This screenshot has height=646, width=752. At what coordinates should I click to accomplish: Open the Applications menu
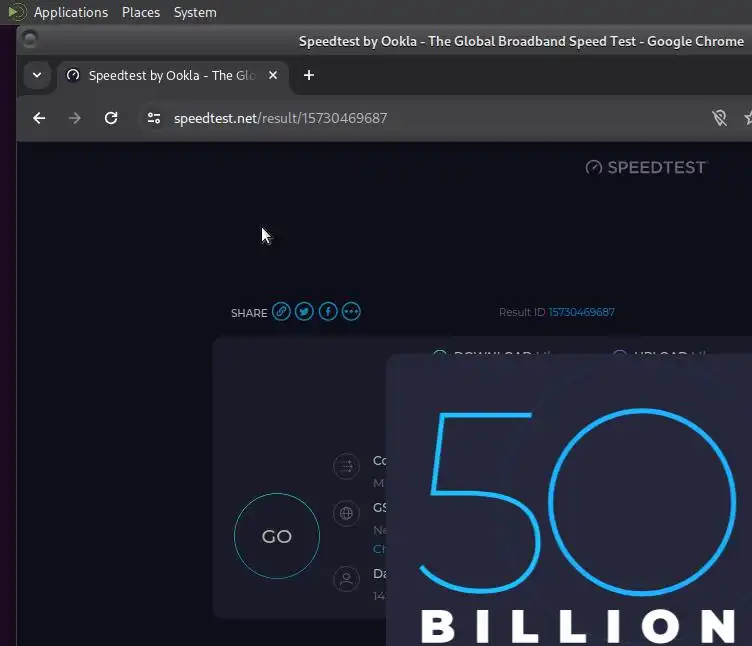coord(70,12)
